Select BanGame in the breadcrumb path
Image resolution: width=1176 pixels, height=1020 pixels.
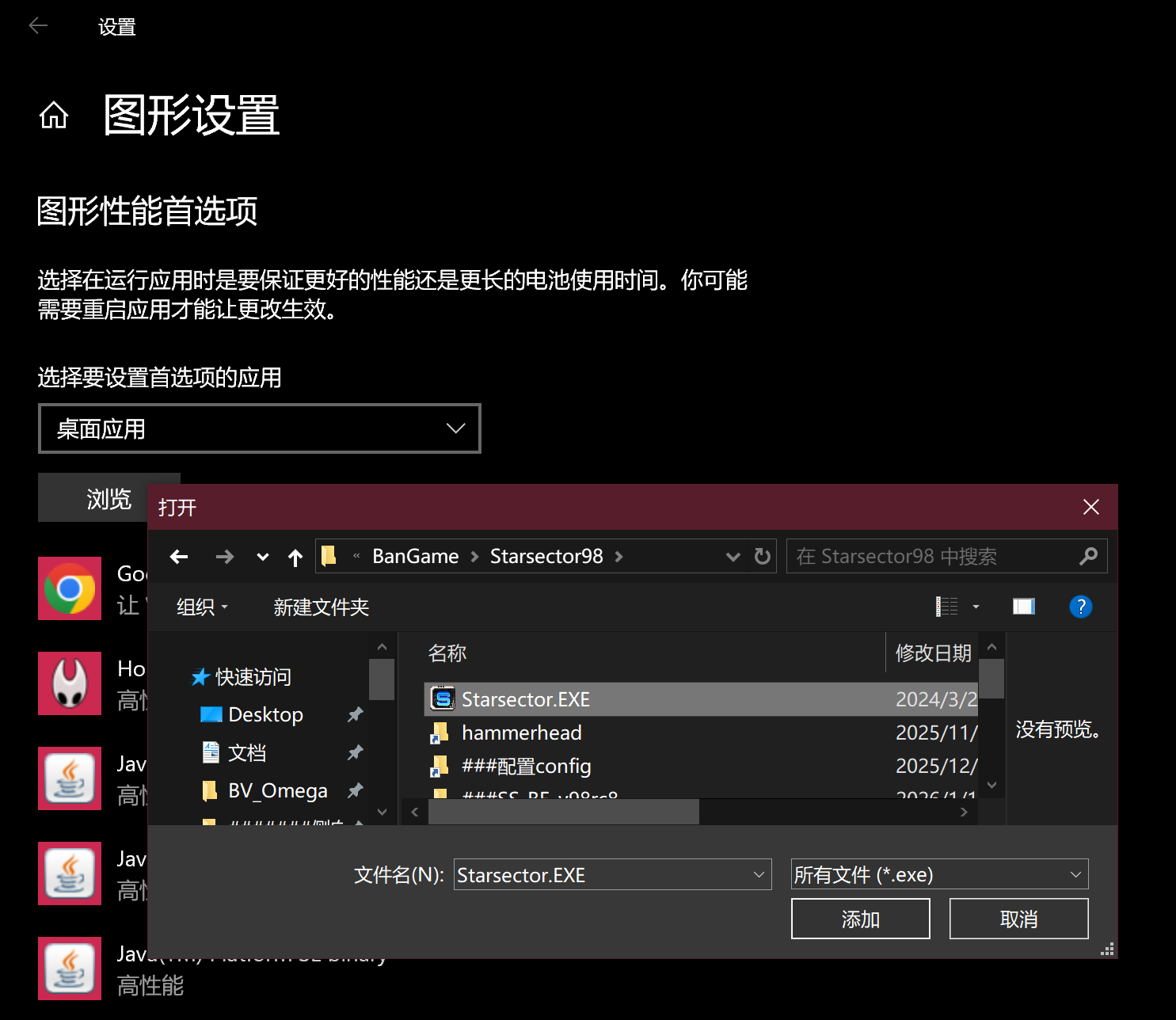coord(415,556)
